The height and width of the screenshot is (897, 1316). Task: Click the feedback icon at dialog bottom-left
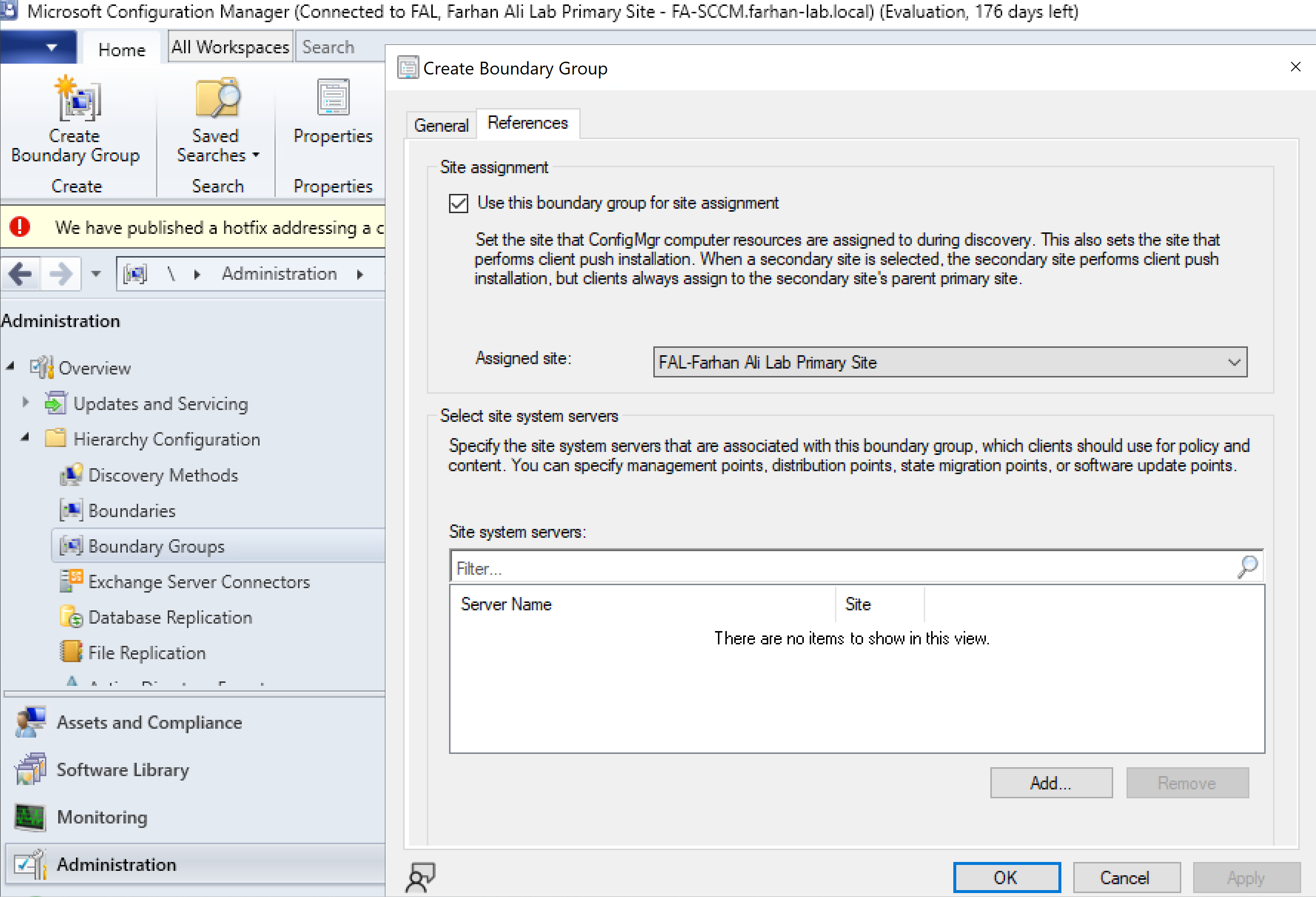pyautogui.click(x=420, y=877)
